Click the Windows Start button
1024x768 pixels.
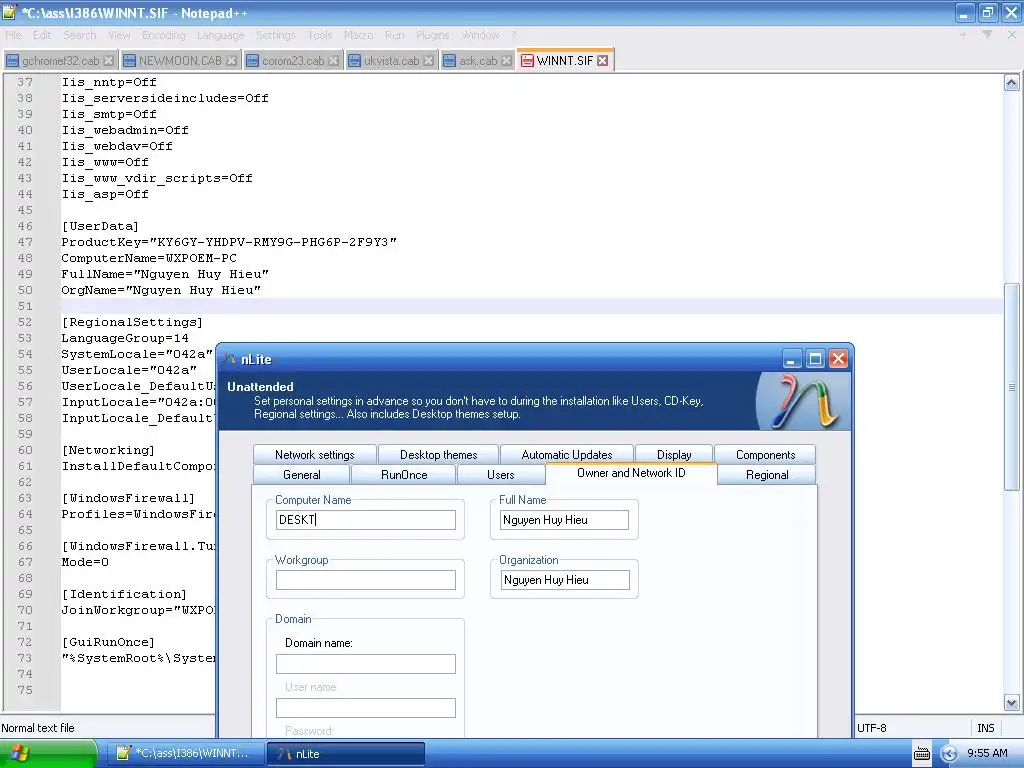pyautogui.click(x=48, y=753)
